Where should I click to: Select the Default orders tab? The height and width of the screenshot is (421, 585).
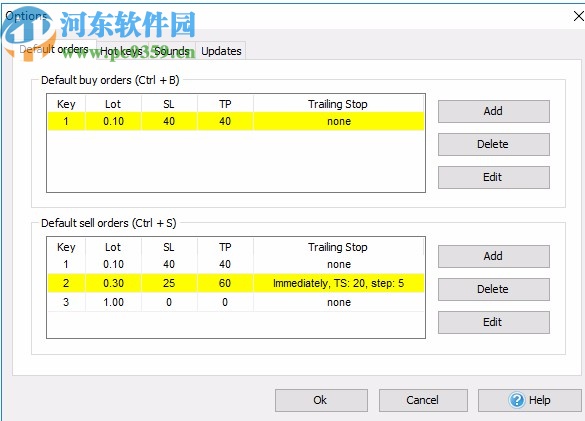point(54,49)
